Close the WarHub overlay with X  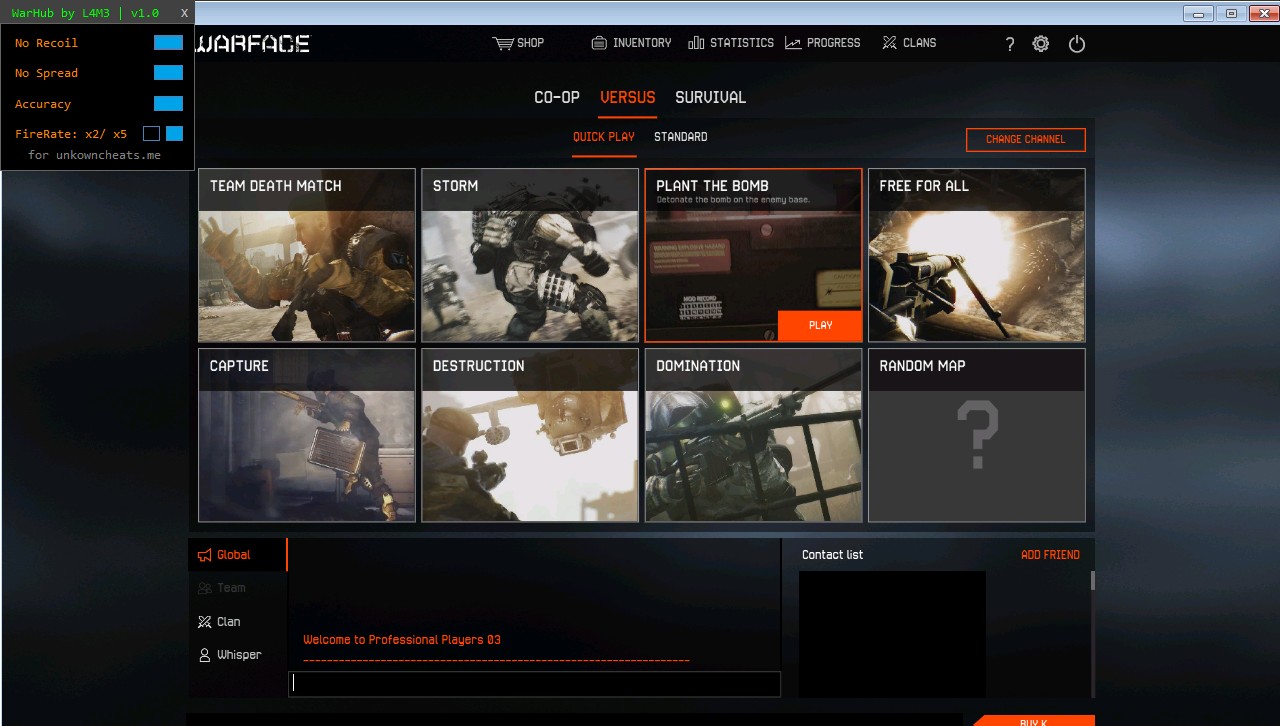click(x=184, y=13)
